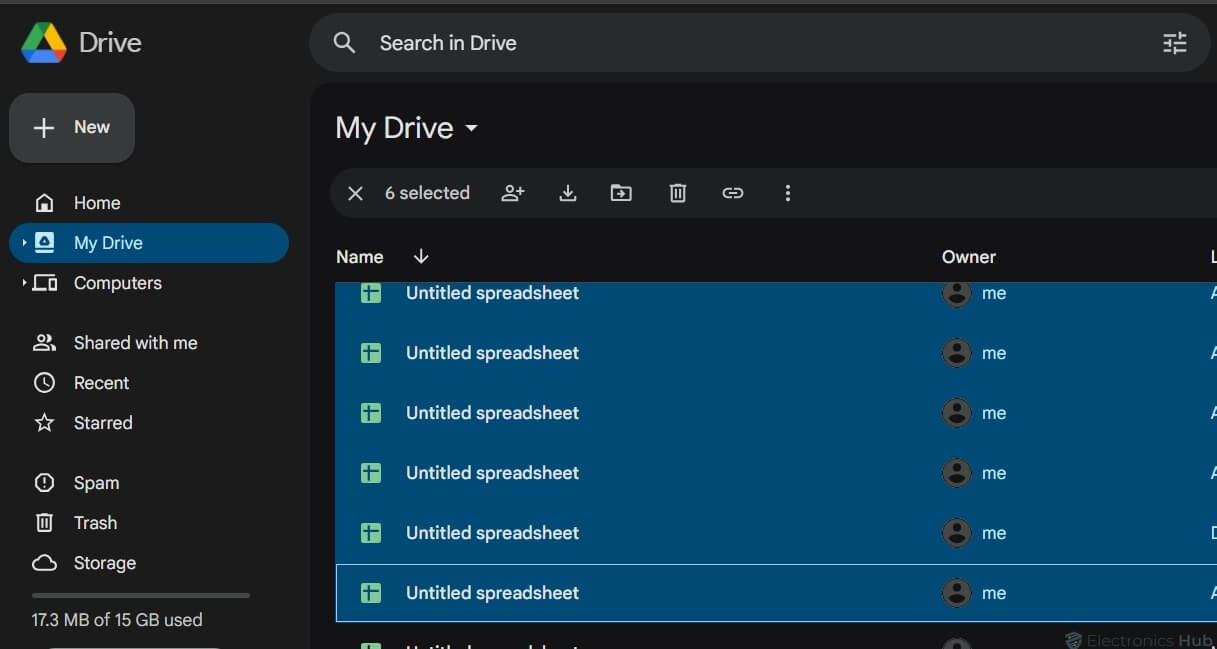Screen dimensions: 1217x649
Task: Clear the 6 selected items
Action: tap(355, 193)
